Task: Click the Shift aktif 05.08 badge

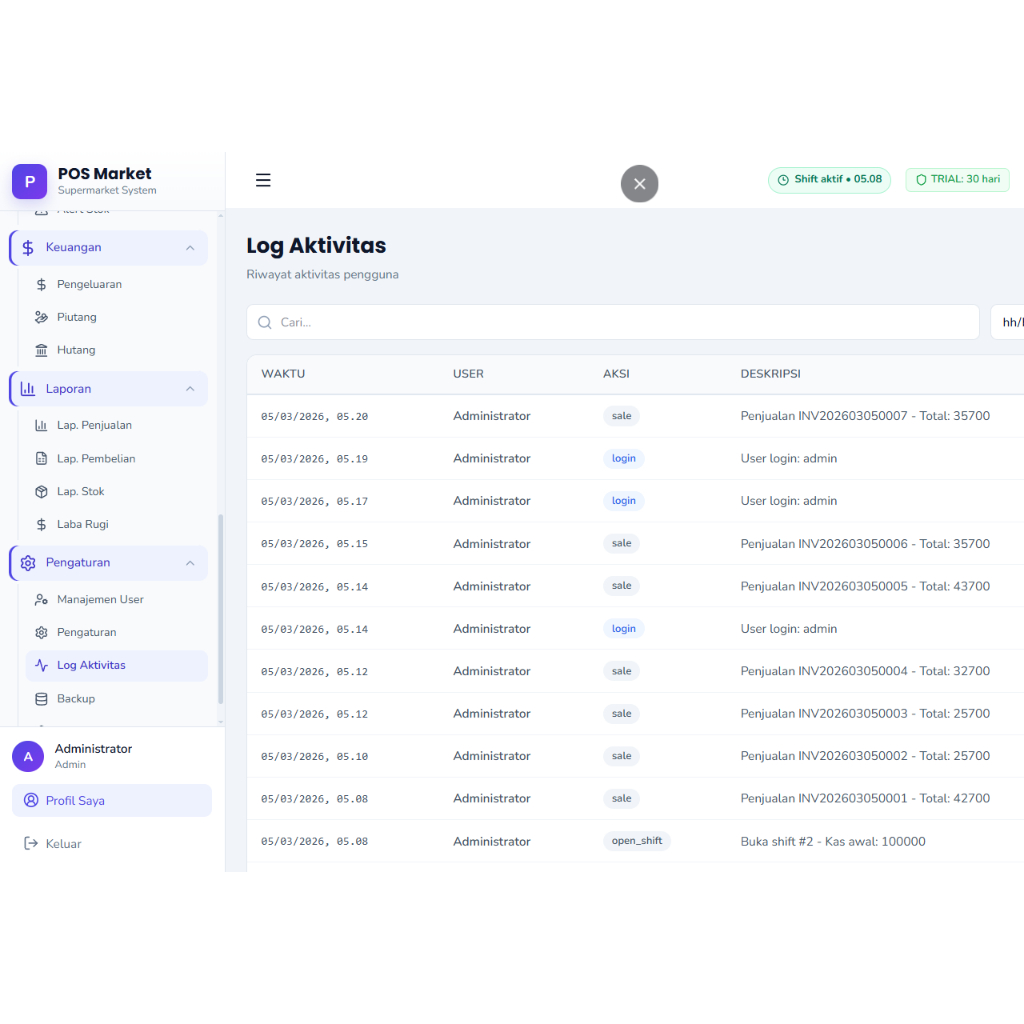Action: tap(829, 180)
